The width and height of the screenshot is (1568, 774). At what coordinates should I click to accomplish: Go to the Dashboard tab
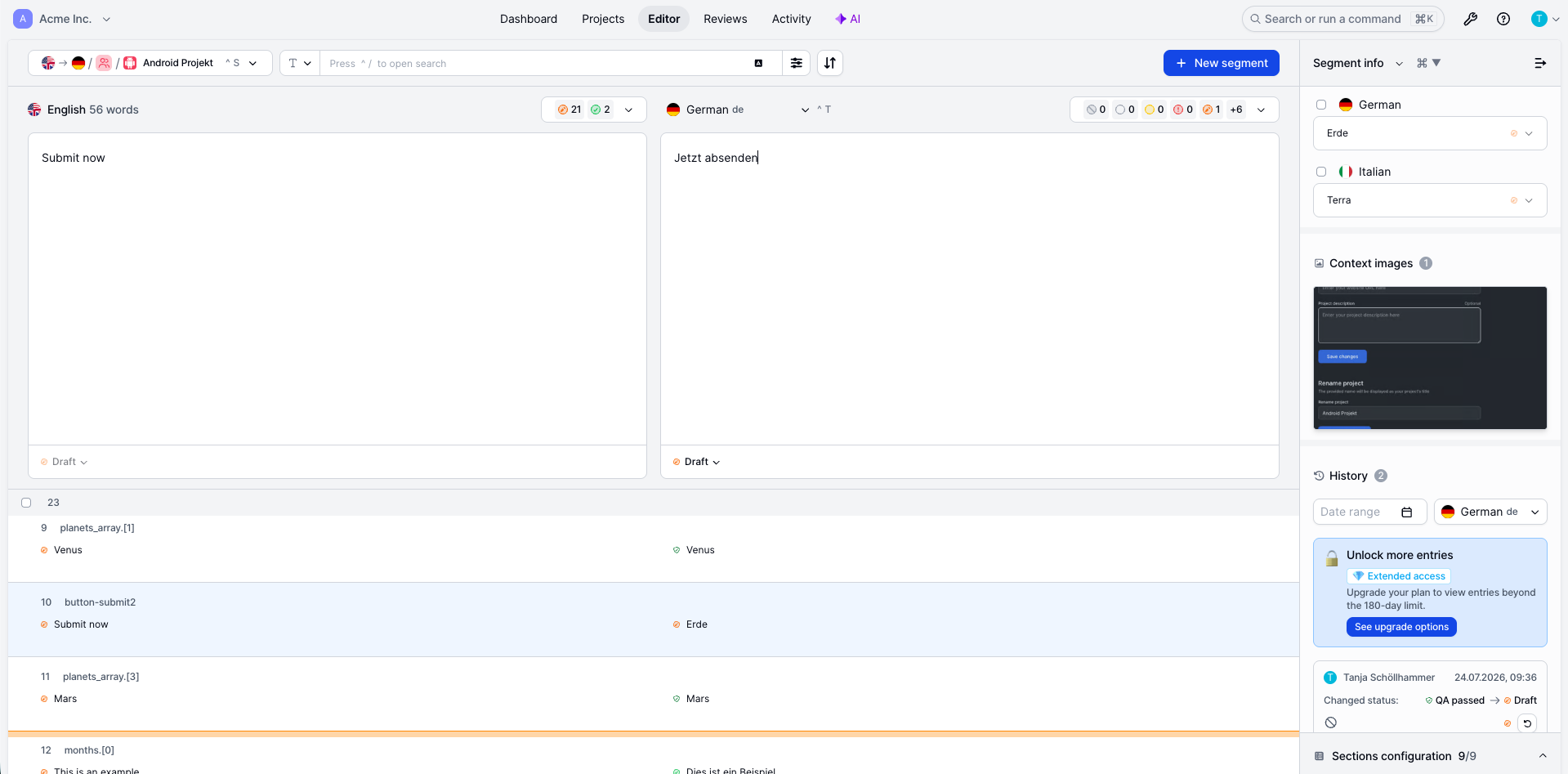[x=529, y=19]
